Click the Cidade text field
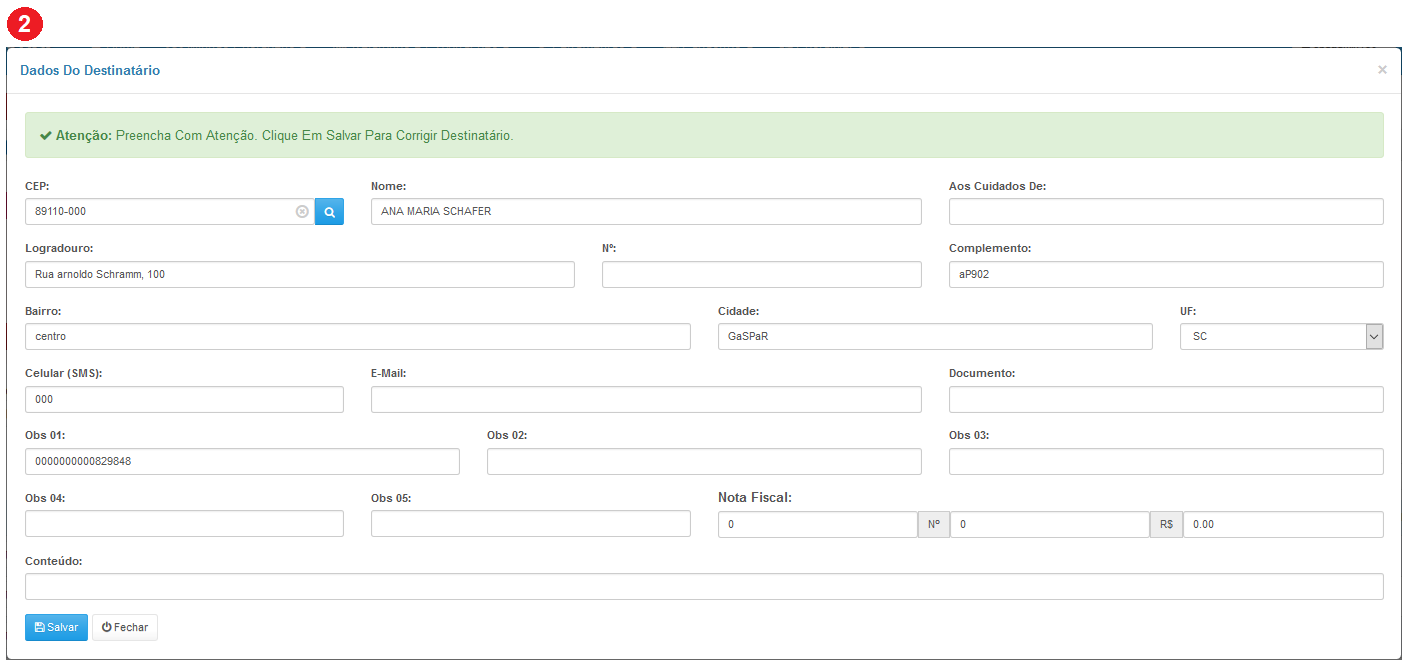The height and width of the screenshot is (664, 1406). pyautogui.click(x=934, y=337)
